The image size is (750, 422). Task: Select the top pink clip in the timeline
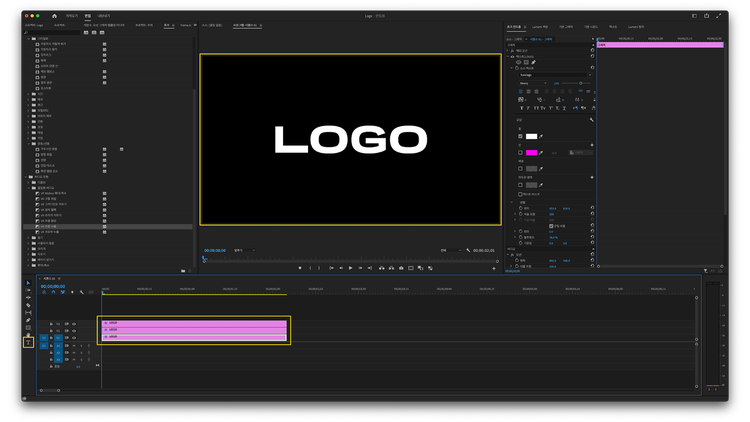[x=194, y=323]
